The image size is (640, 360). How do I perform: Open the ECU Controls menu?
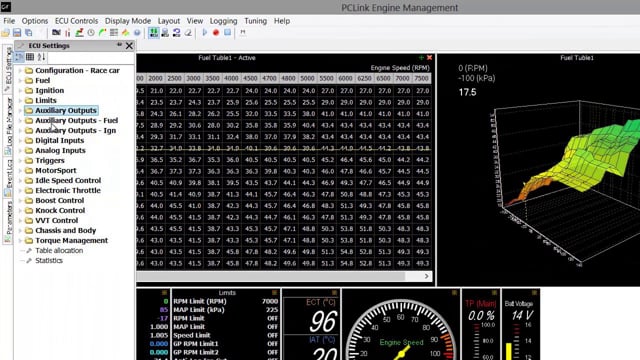pyautogui.click(x=76, y=21)
